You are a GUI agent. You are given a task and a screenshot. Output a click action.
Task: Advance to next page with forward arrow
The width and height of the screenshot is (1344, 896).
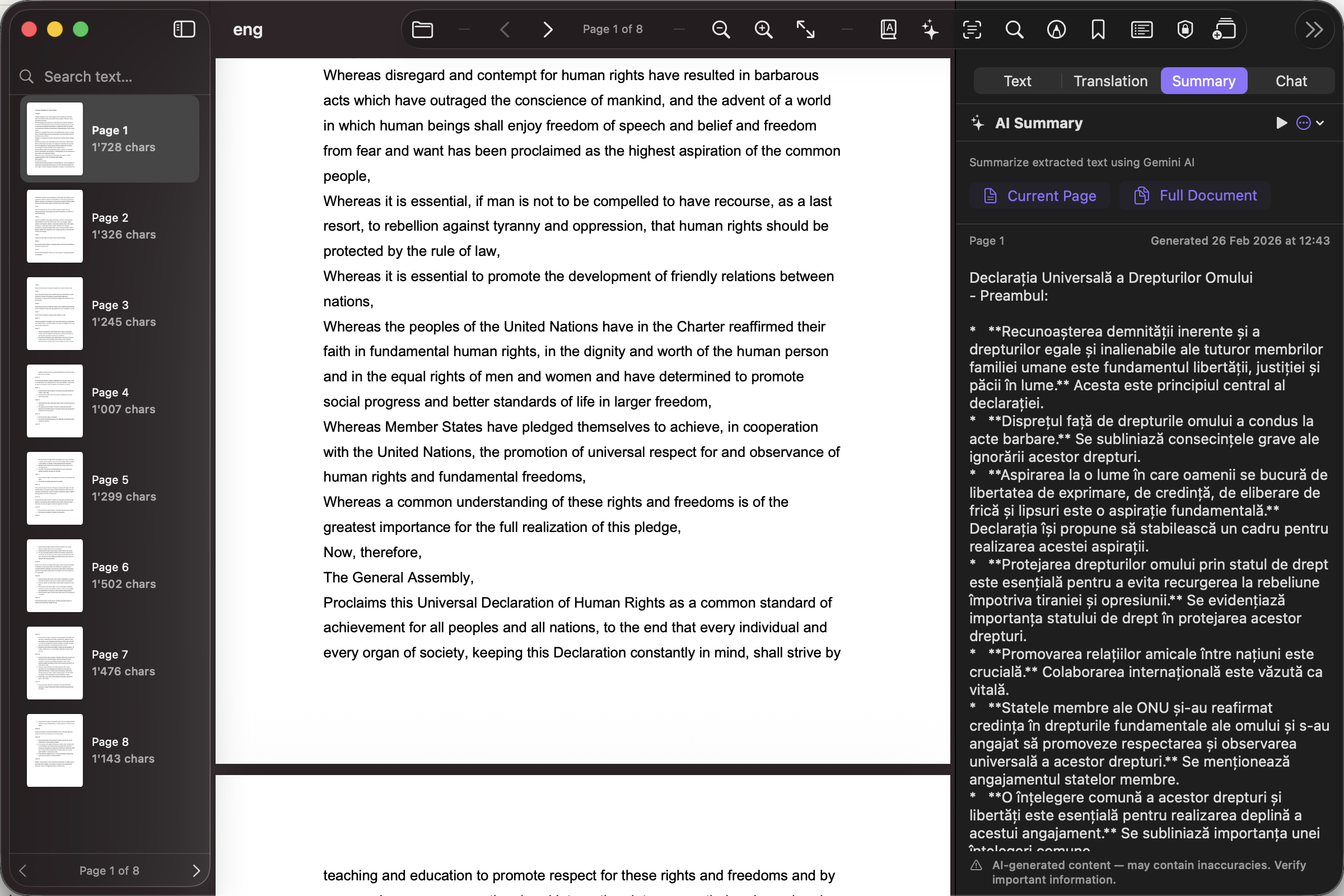point(547,29)
